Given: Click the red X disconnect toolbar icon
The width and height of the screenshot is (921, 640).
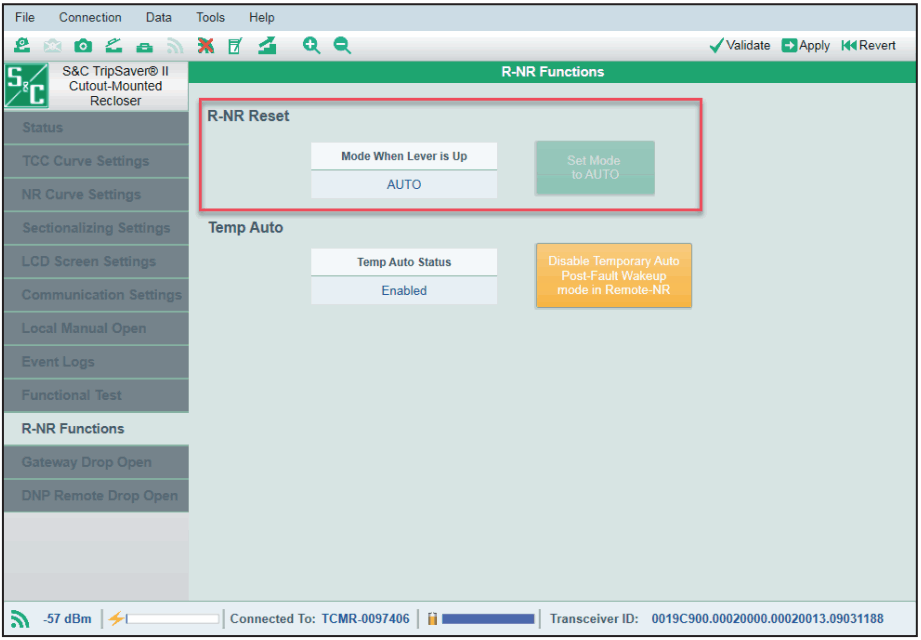Looking at the screenshot, I should (206, 45).
